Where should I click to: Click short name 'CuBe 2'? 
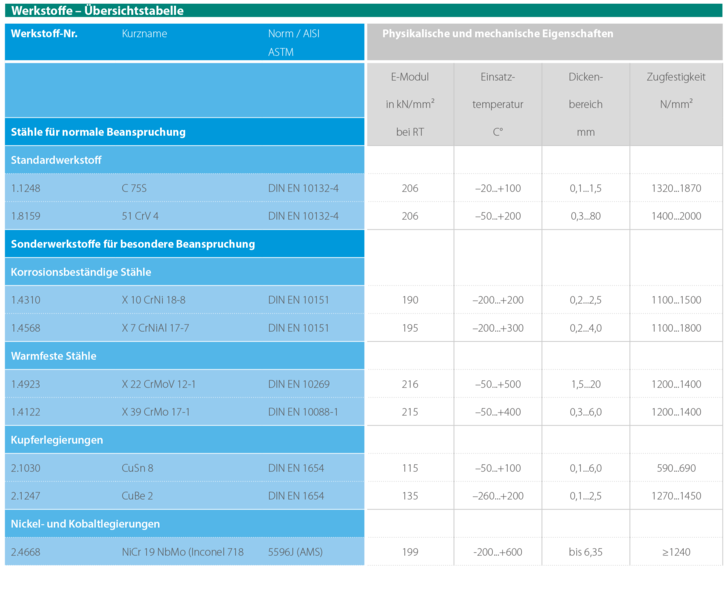pyautogui.click(x=137, y=496)
